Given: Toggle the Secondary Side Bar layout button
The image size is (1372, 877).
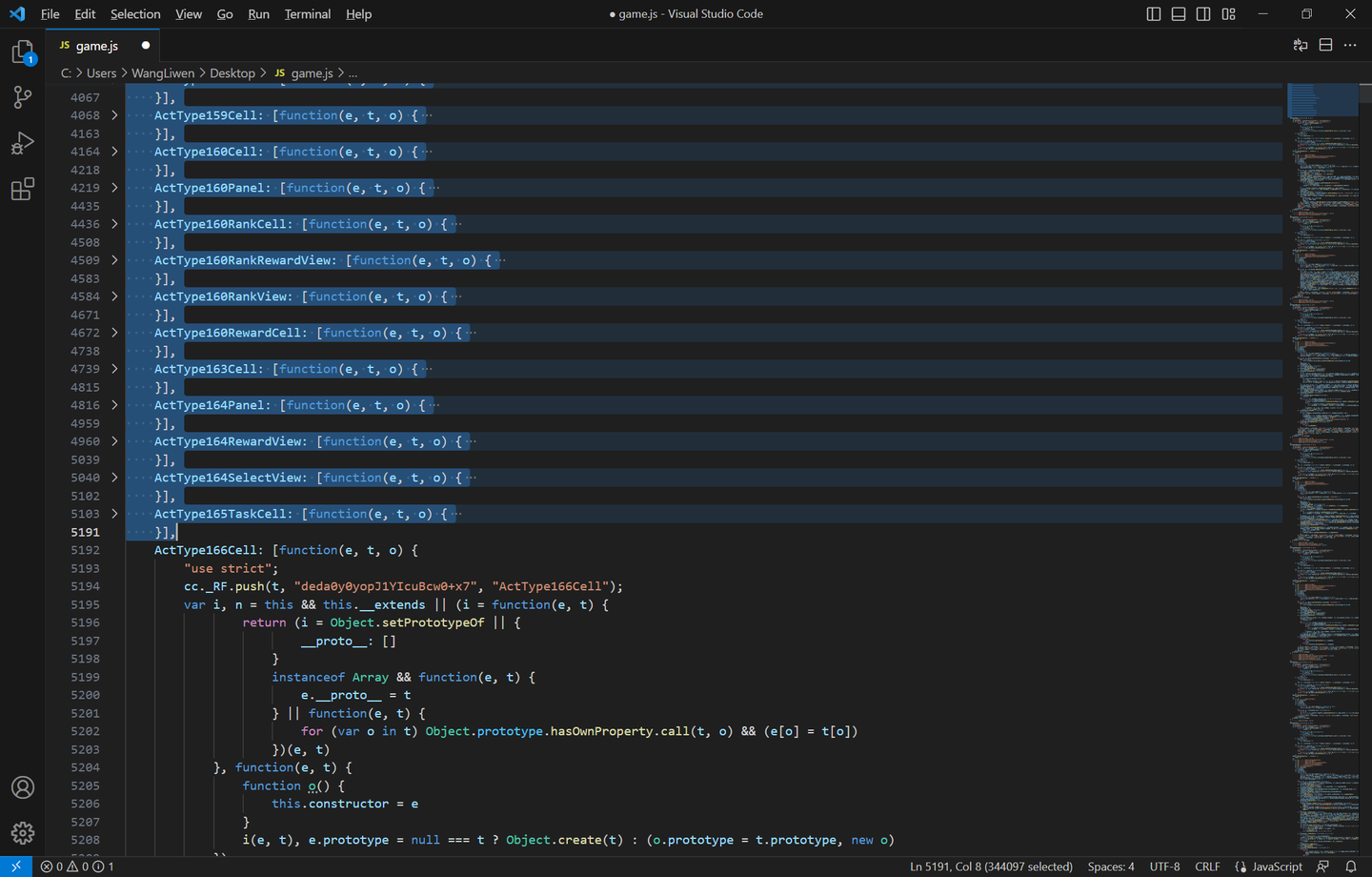Looking at the screenshot, I should [x=1203, y=14].
